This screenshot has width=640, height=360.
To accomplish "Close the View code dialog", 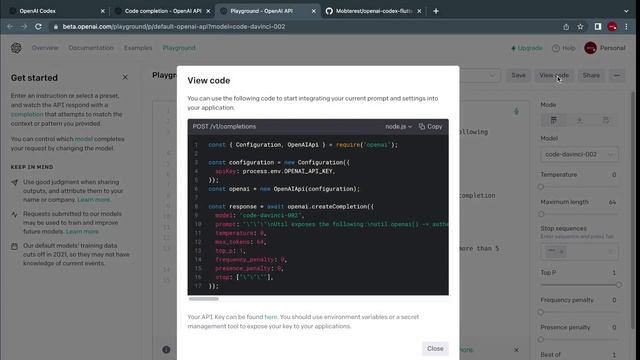I will coord(435,349).
